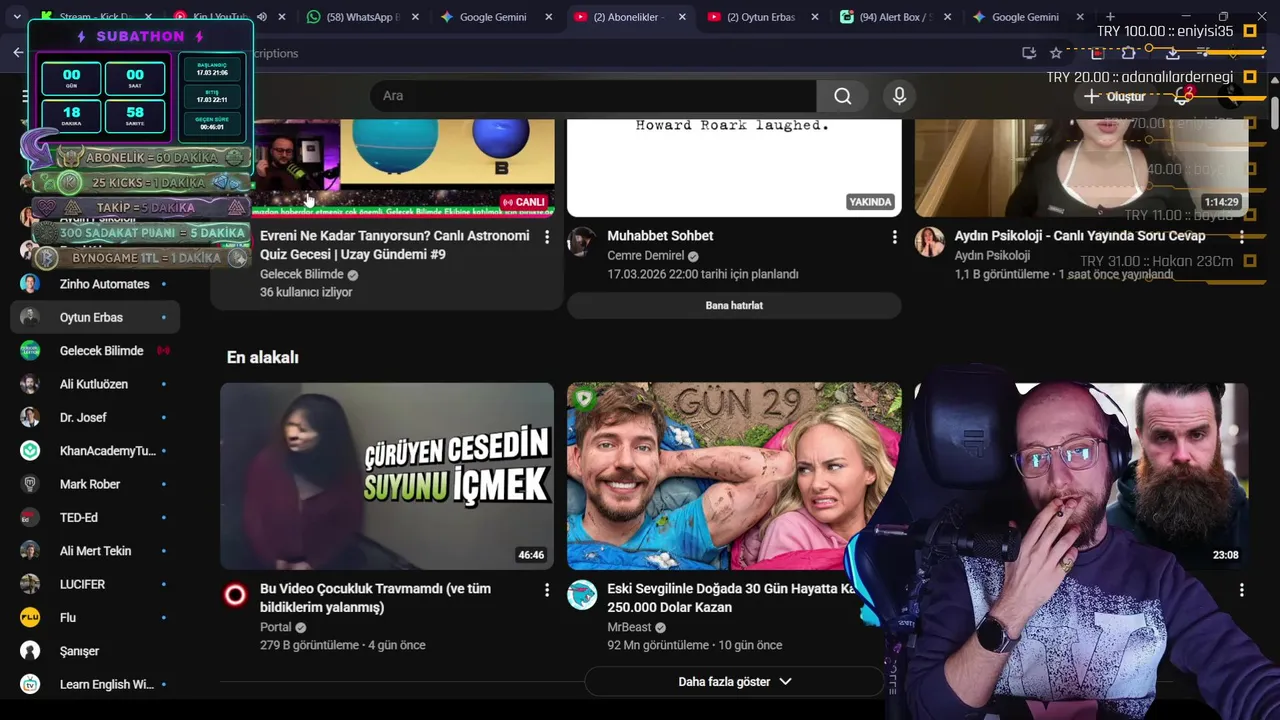Image resolution: width=1280 pixels, height=720 pixels.
Task: Open Aydın Psikoloji - Canlı Yayında Soru Cevap title
Action: 1080,236
